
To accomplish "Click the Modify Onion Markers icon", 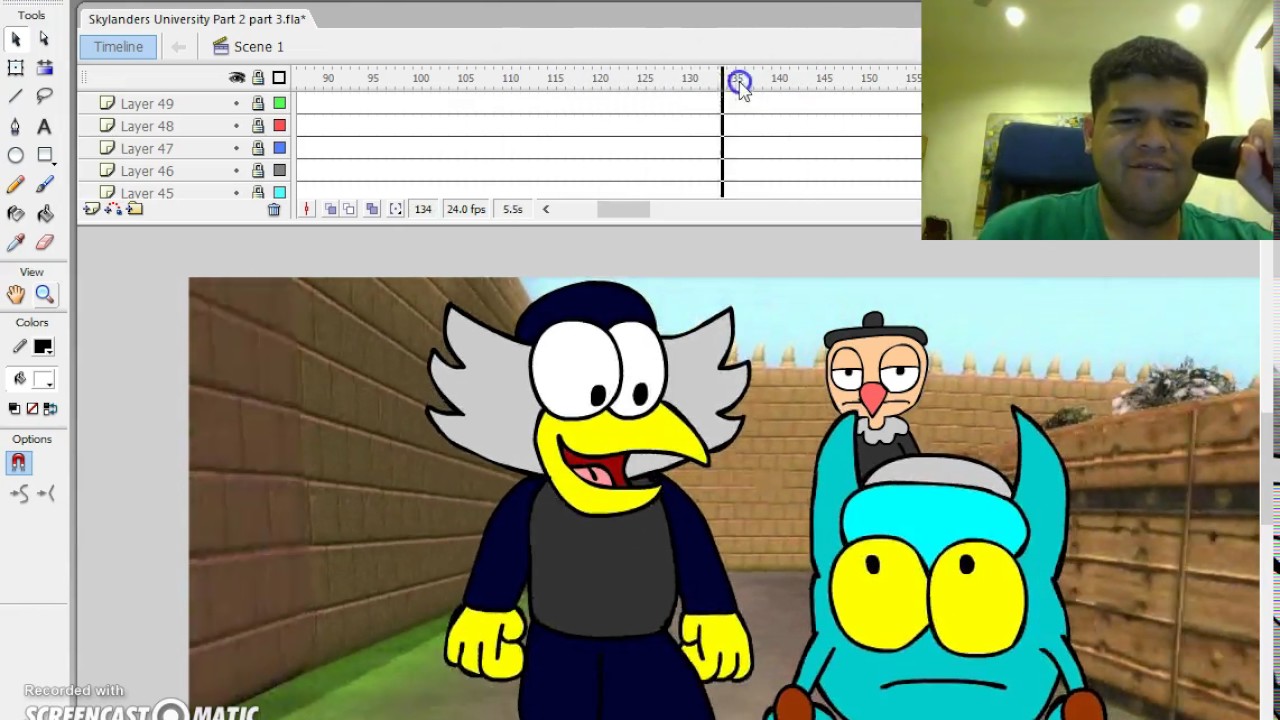I will click(396, 209).
